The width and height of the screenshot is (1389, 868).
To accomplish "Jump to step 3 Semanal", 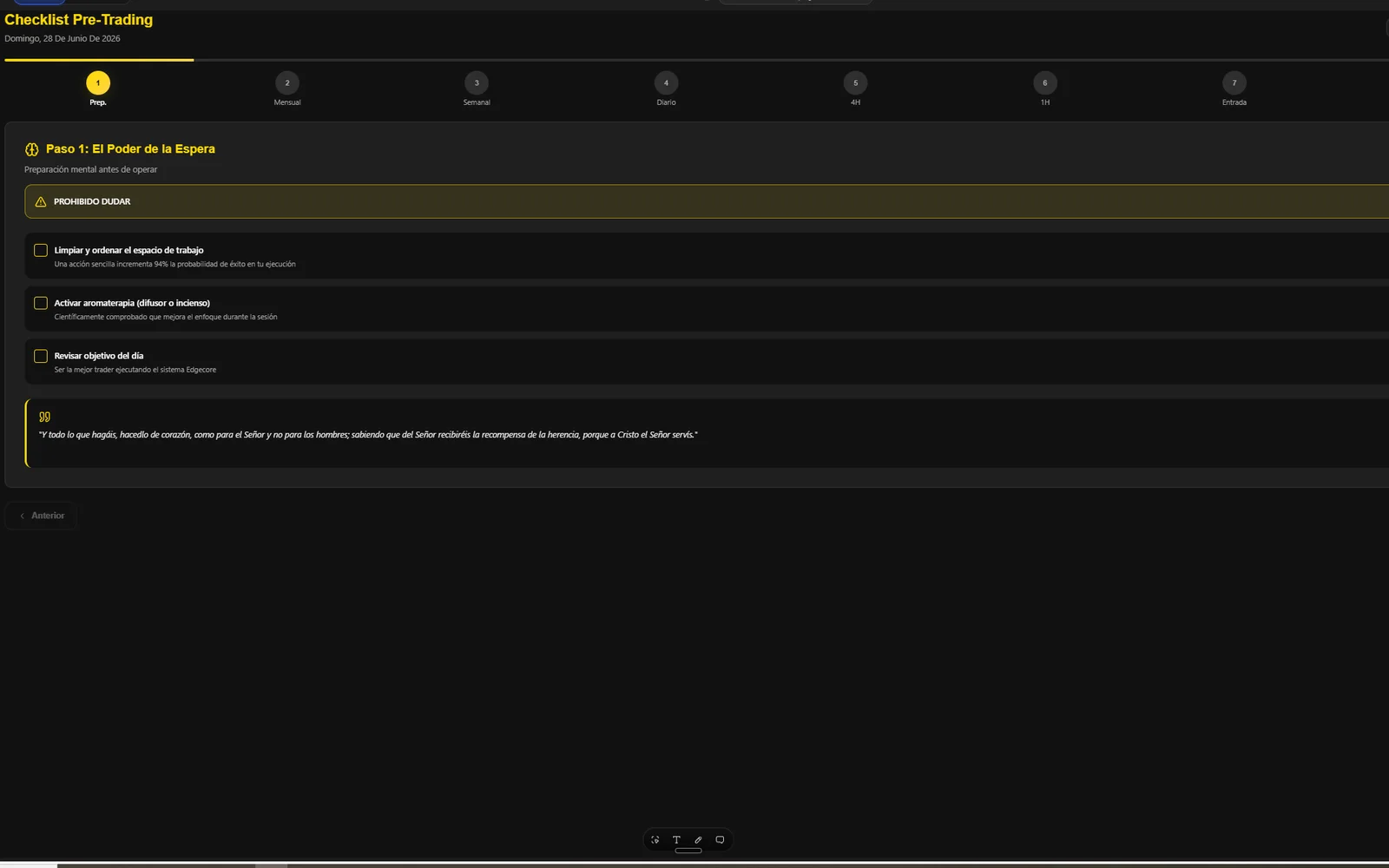I will click(x=477, y=83).
